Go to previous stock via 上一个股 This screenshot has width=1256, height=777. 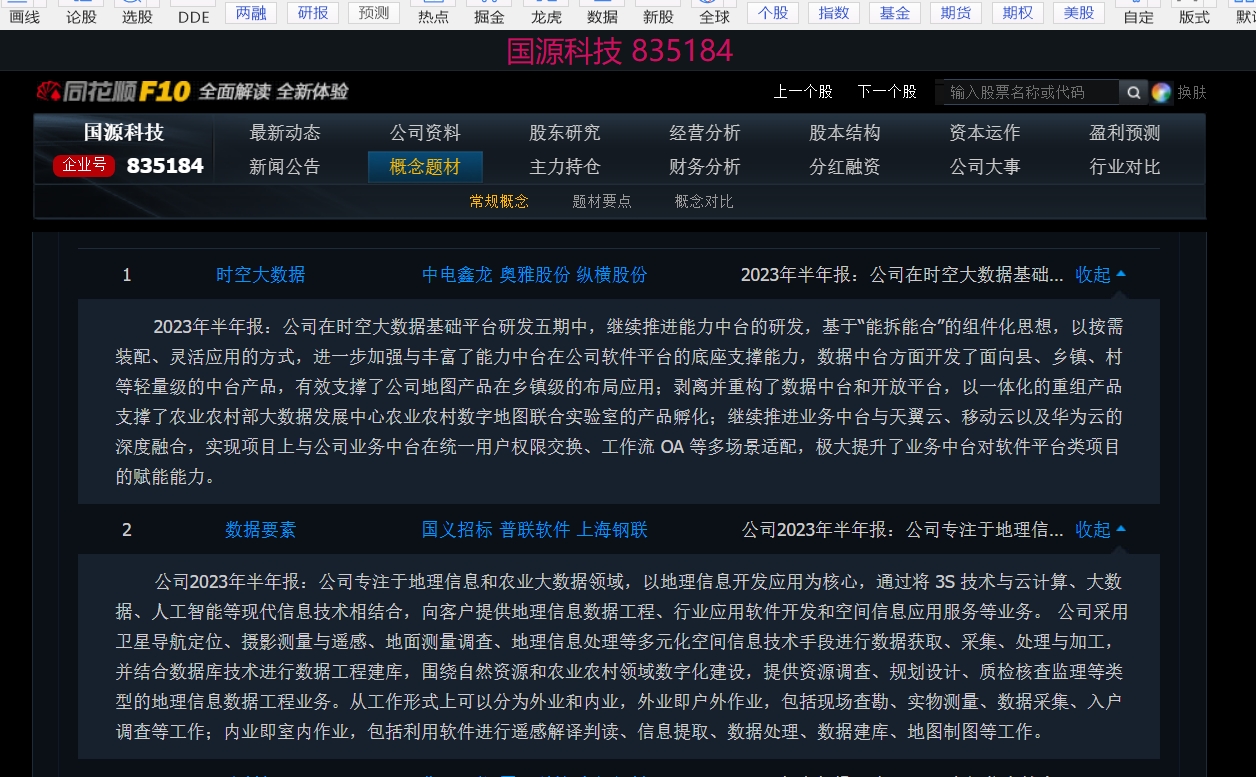coord(803,92)
